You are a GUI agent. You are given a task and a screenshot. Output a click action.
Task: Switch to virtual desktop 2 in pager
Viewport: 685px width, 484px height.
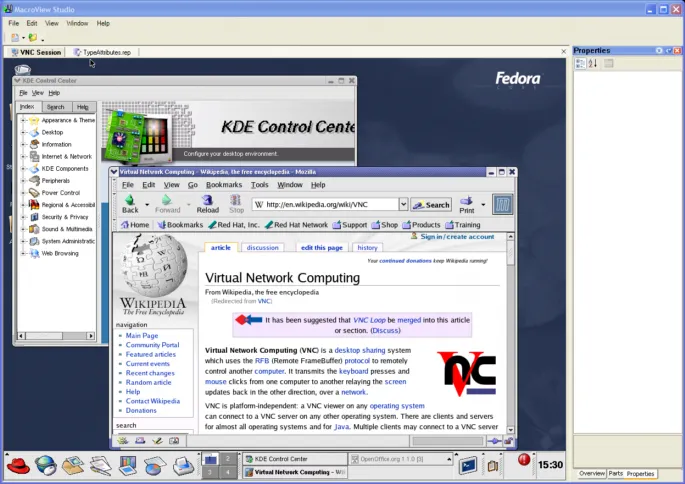click(229, 459)
